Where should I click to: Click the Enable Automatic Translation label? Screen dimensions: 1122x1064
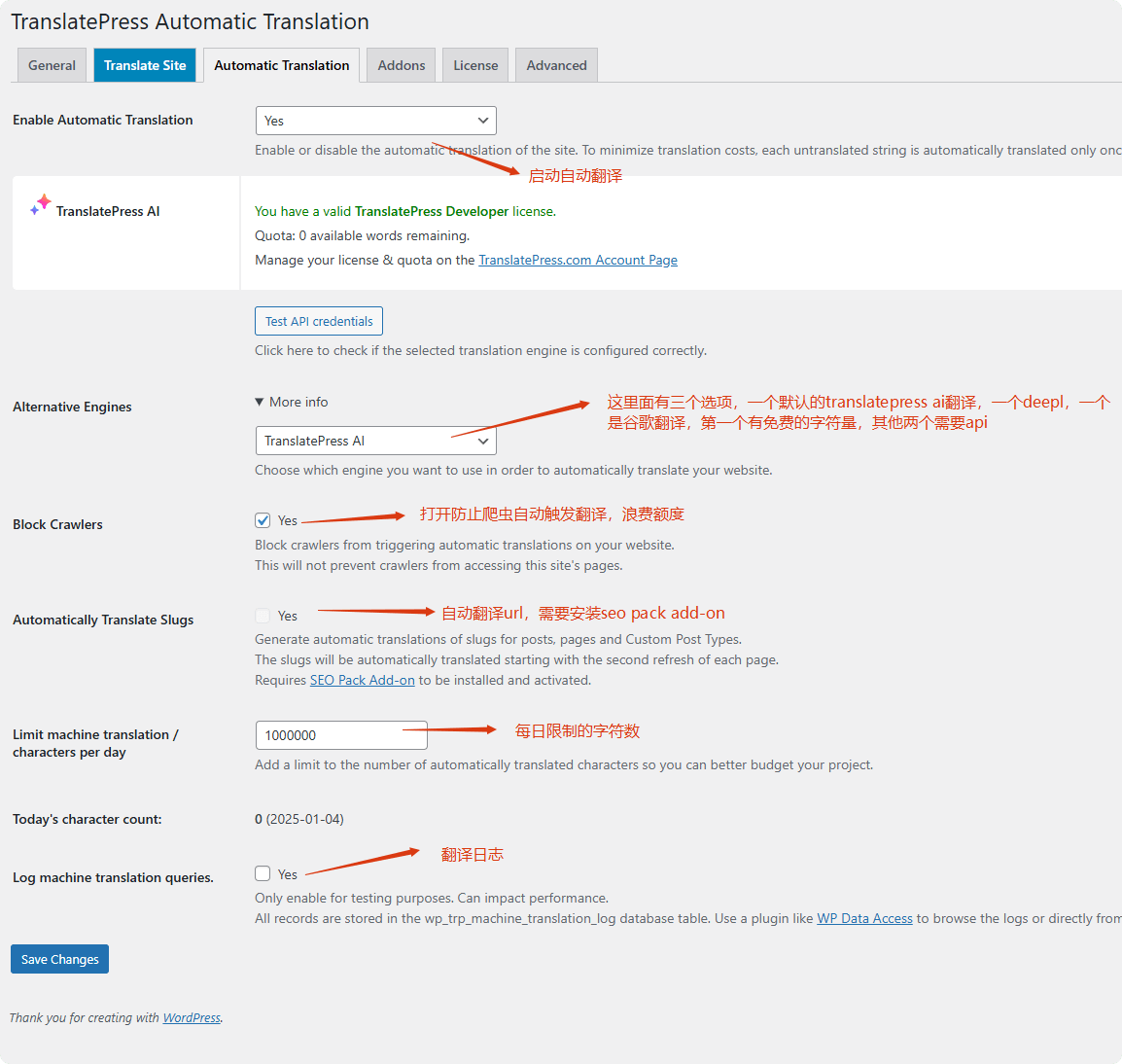(102, 121)
